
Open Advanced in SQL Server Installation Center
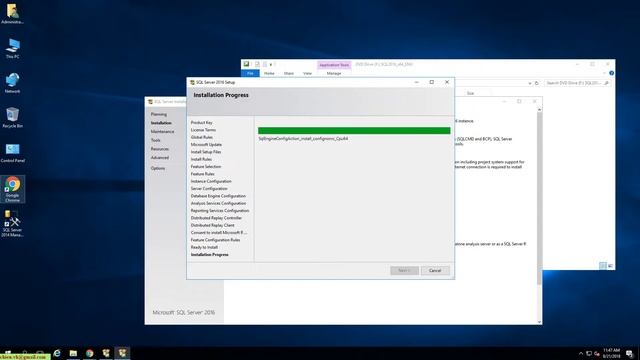(160, 158)
